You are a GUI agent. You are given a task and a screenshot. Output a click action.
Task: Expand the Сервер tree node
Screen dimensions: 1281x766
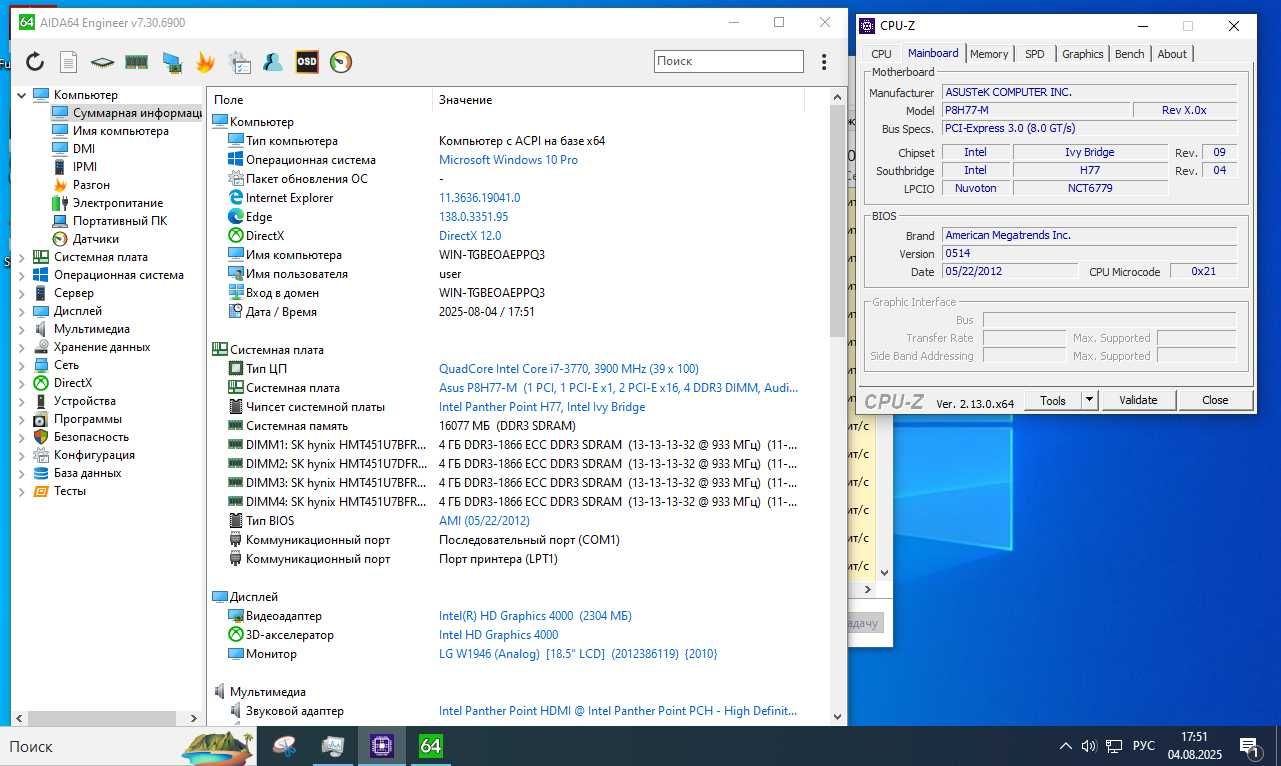[22, 293]
